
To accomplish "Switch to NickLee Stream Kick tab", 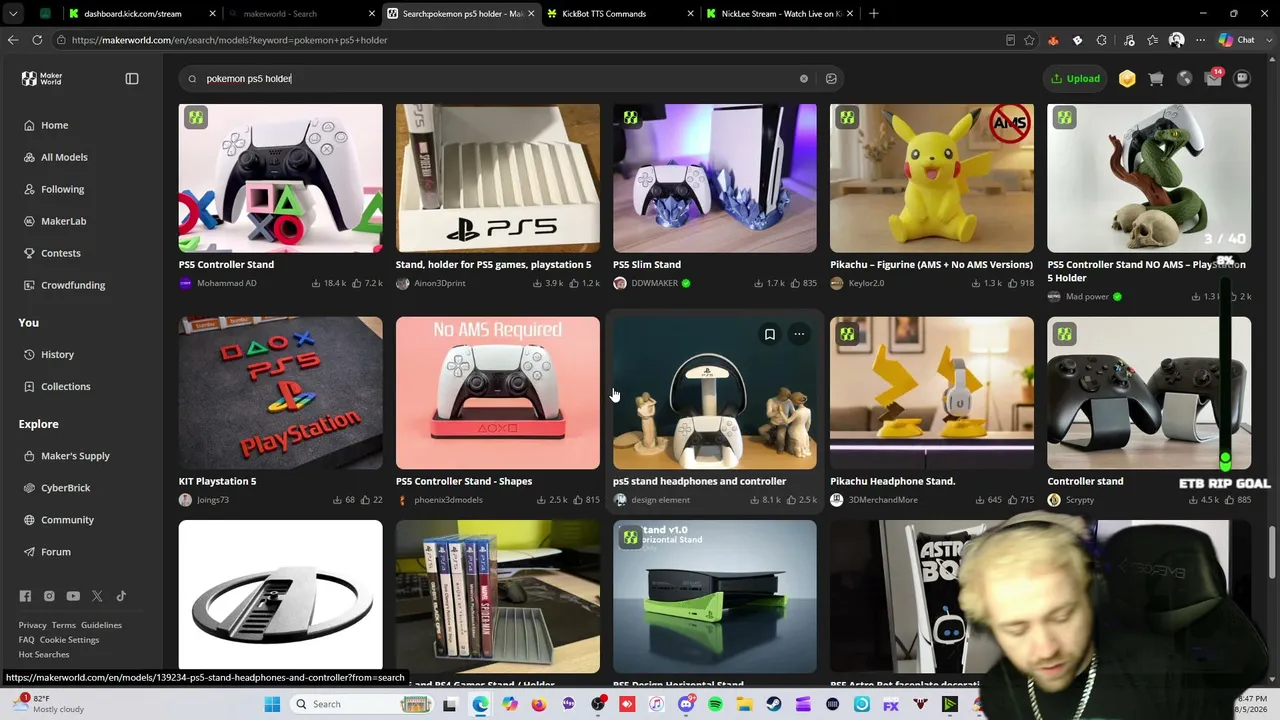I will [x=780, y=14].
